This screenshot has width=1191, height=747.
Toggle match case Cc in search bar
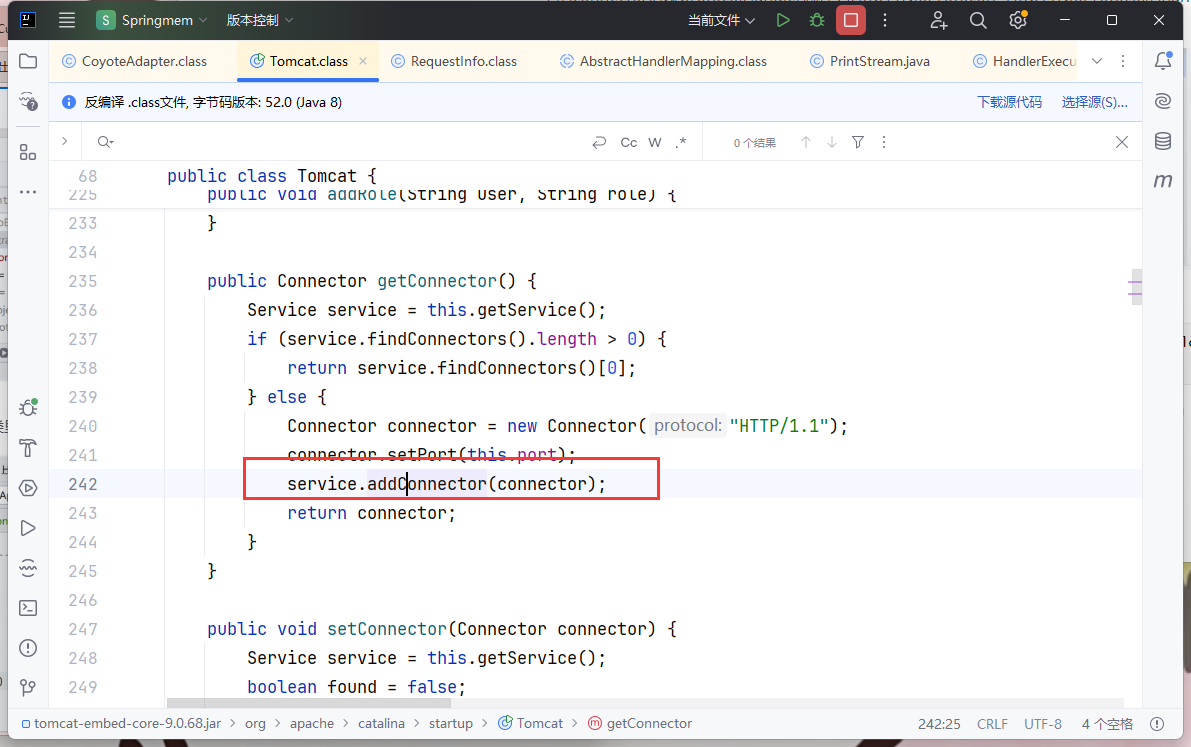pos(629,143)
